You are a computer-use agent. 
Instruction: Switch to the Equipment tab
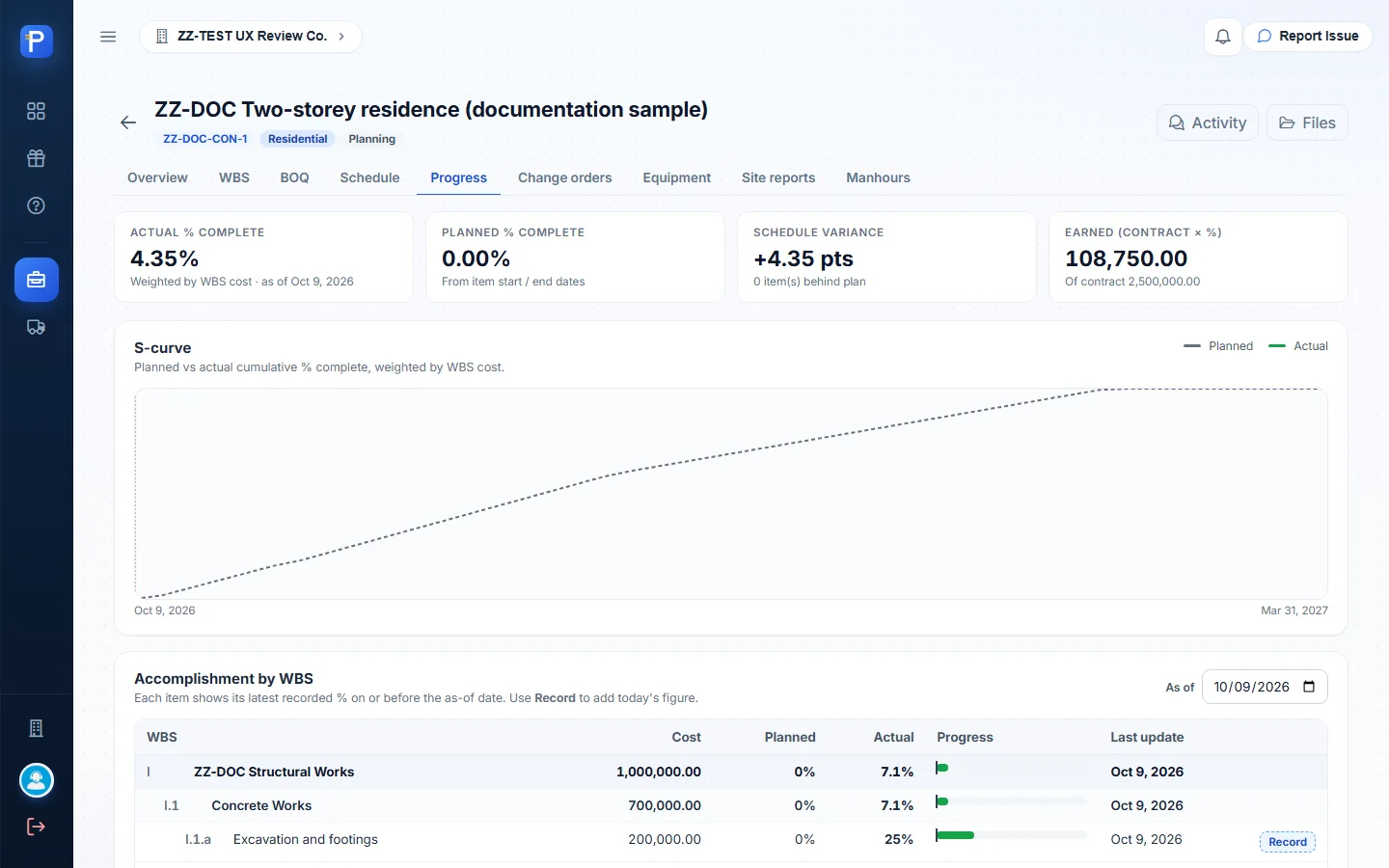[x=677, y=177]
